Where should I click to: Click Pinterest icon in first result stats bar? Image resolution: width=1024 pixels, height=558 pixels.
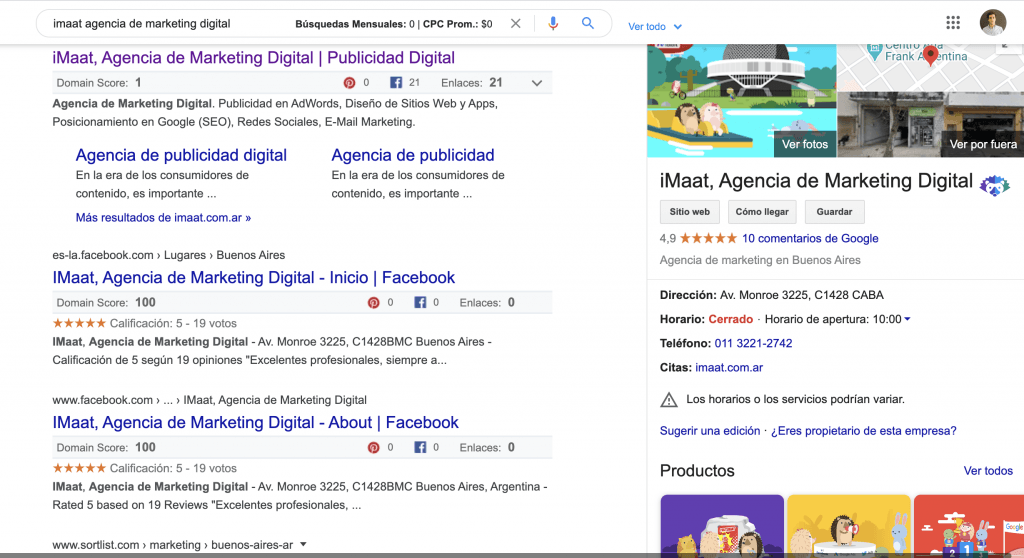(x=349, y=83)
